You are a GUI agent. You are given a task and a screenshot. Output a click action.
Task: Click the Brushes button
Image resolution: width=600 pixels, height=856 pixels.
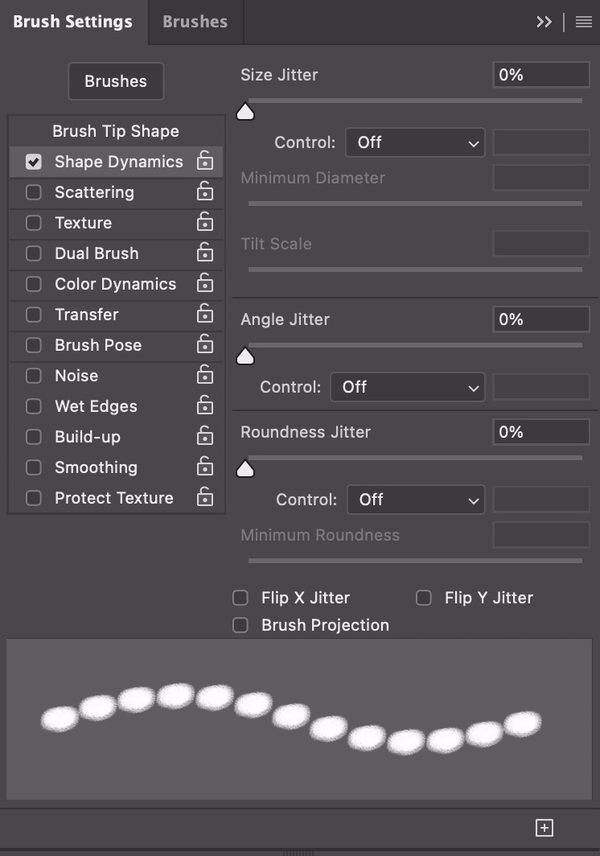coord(116,82)
